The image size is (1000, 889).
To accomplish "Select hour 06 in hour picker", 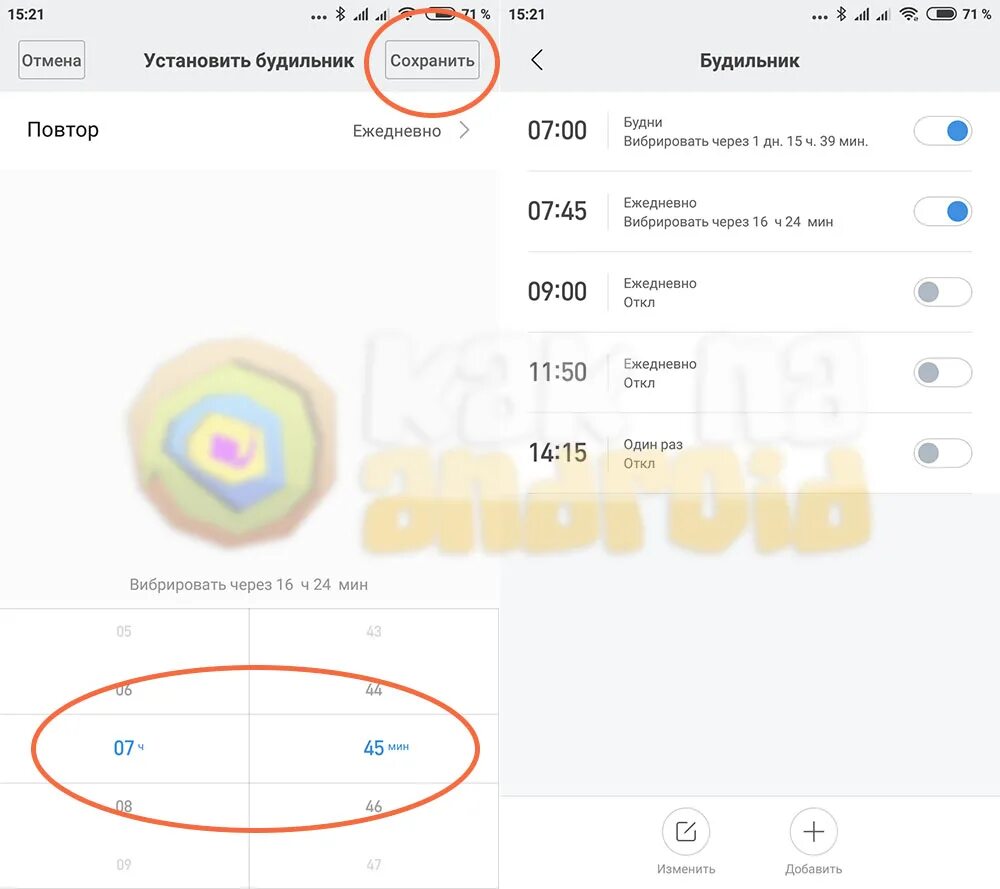I will [124, 689].
